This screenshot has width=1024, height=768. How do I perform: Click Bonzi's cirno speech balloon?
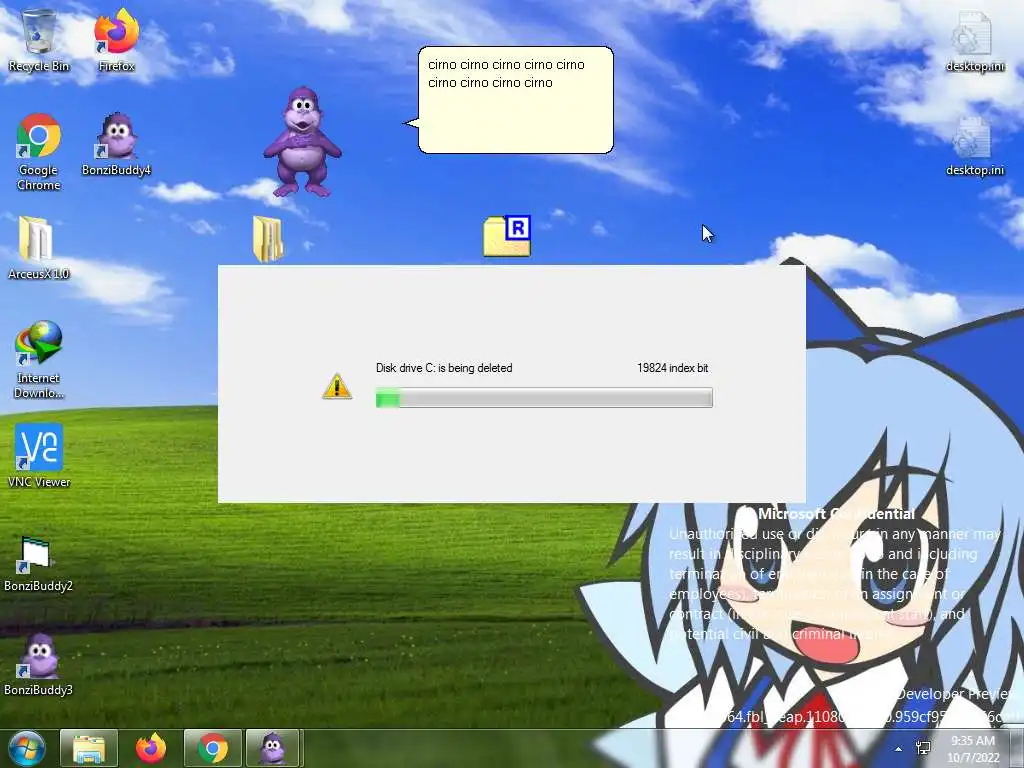(x=515, y=100)
